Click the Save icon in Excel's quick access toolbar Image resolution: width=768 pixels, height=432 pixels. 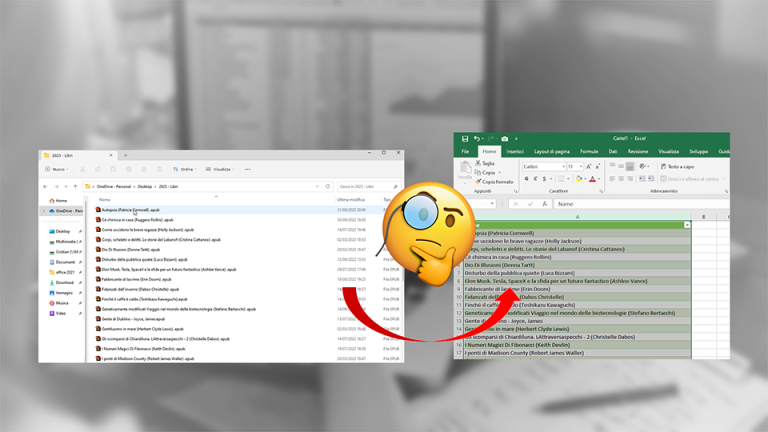(x=465, y=139)
